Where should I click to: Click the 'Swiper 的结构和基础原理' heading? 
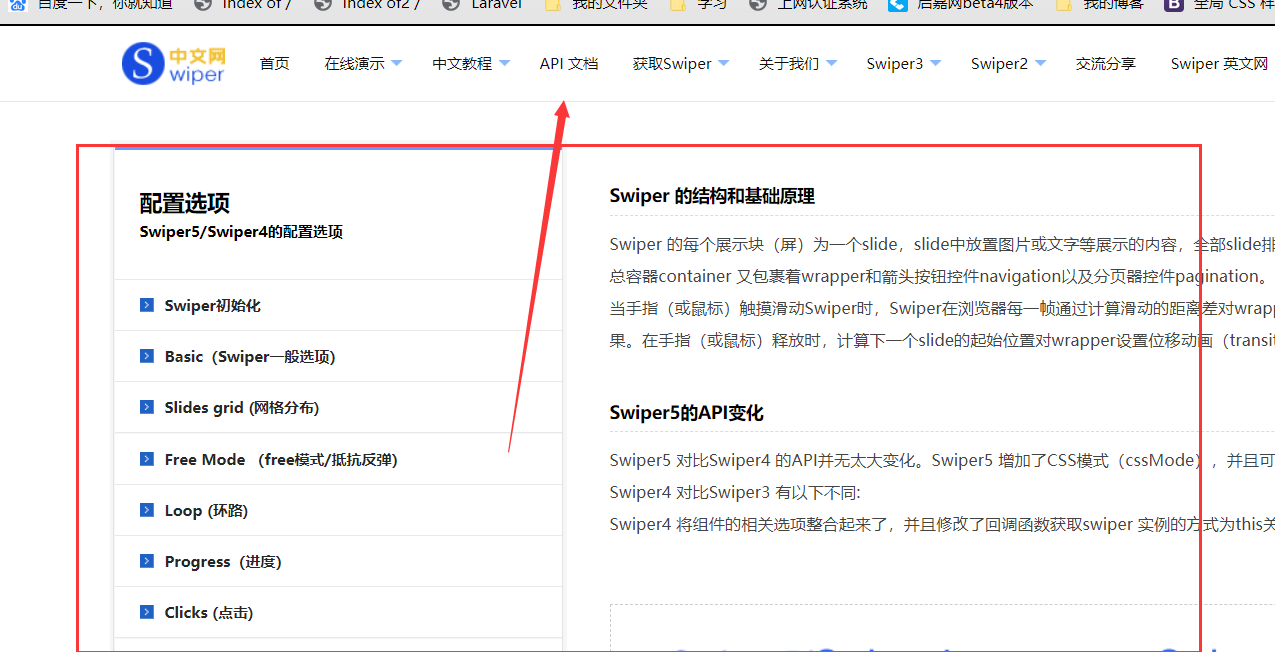pyautogui.click(x=712, y=196)
